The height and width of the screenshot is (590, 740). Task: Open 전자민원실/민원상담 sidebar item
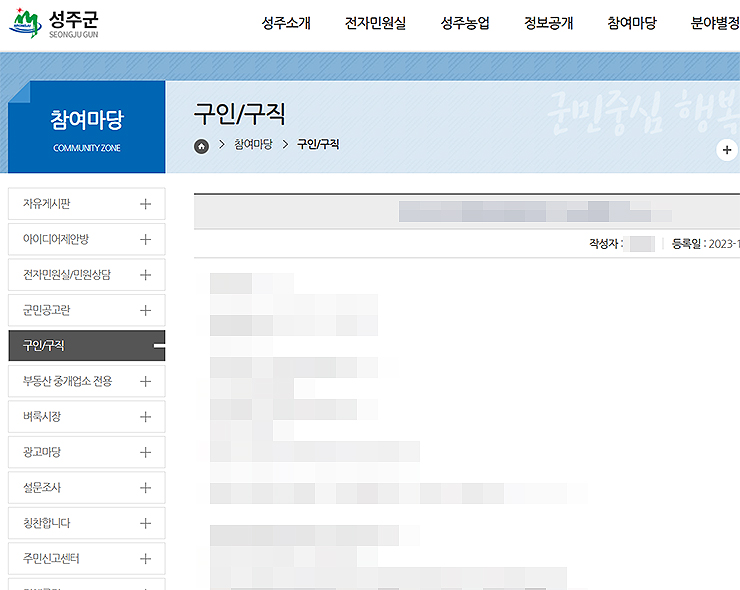coord(87,275)
